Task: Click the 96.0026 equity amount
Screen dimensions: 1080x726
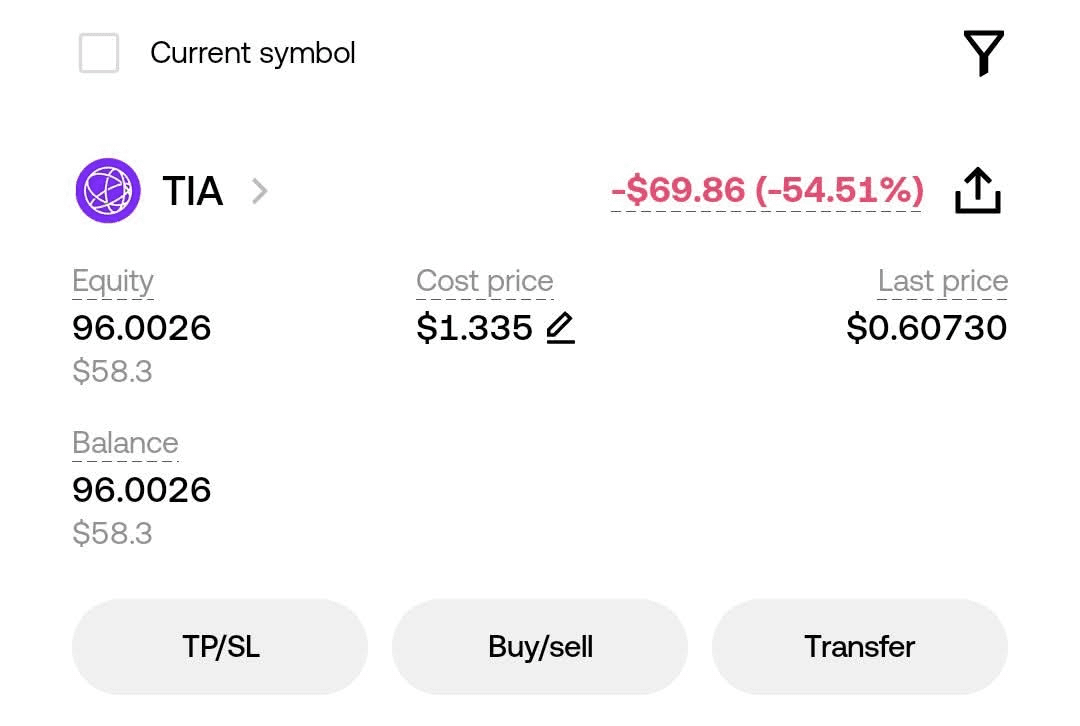Action: (142, 328)
